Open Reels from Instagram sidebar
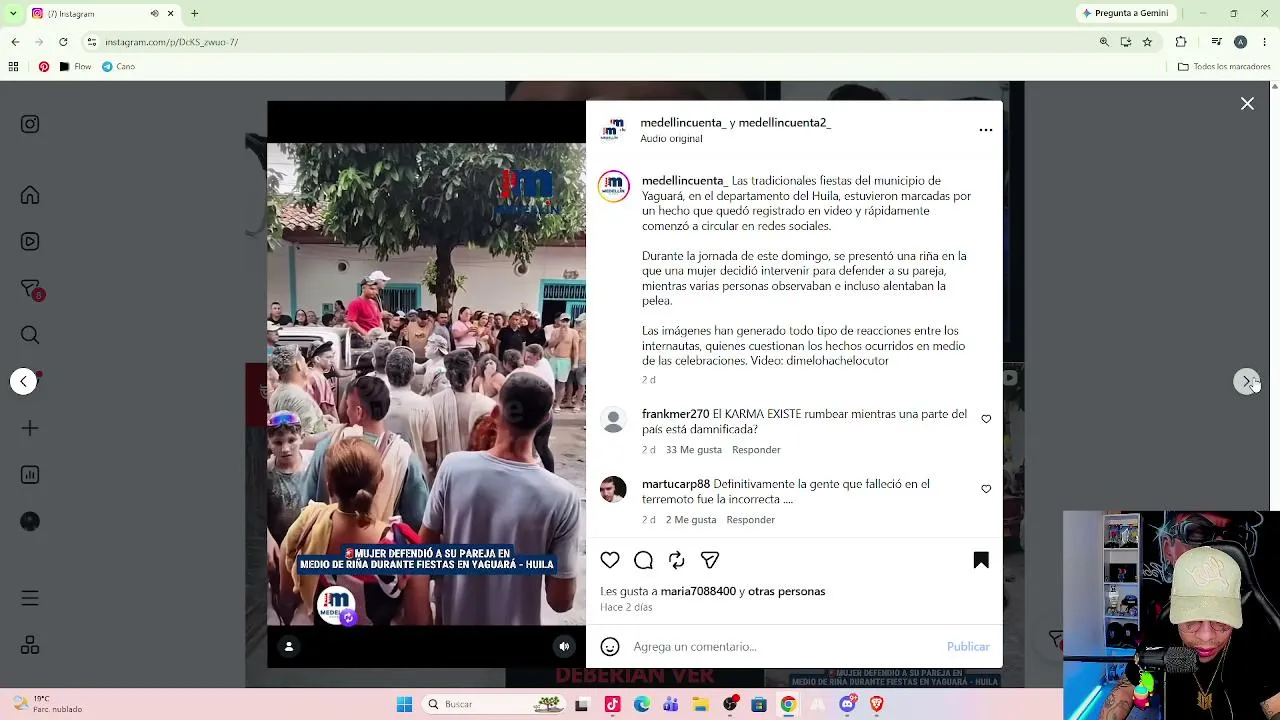1280x720 pixels. (x=30, y=241)
